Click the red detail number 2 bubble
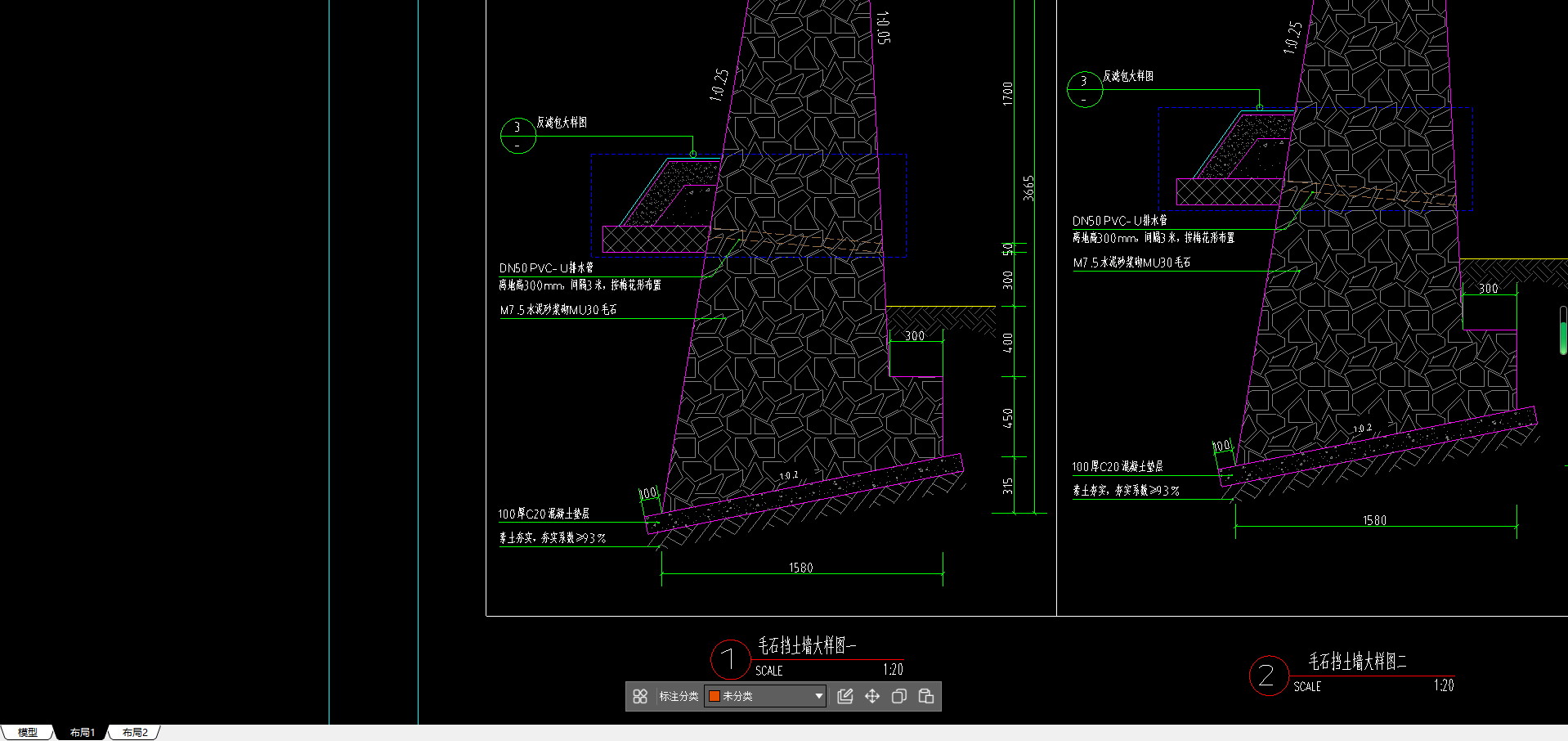 click(x=1269, y=676)
